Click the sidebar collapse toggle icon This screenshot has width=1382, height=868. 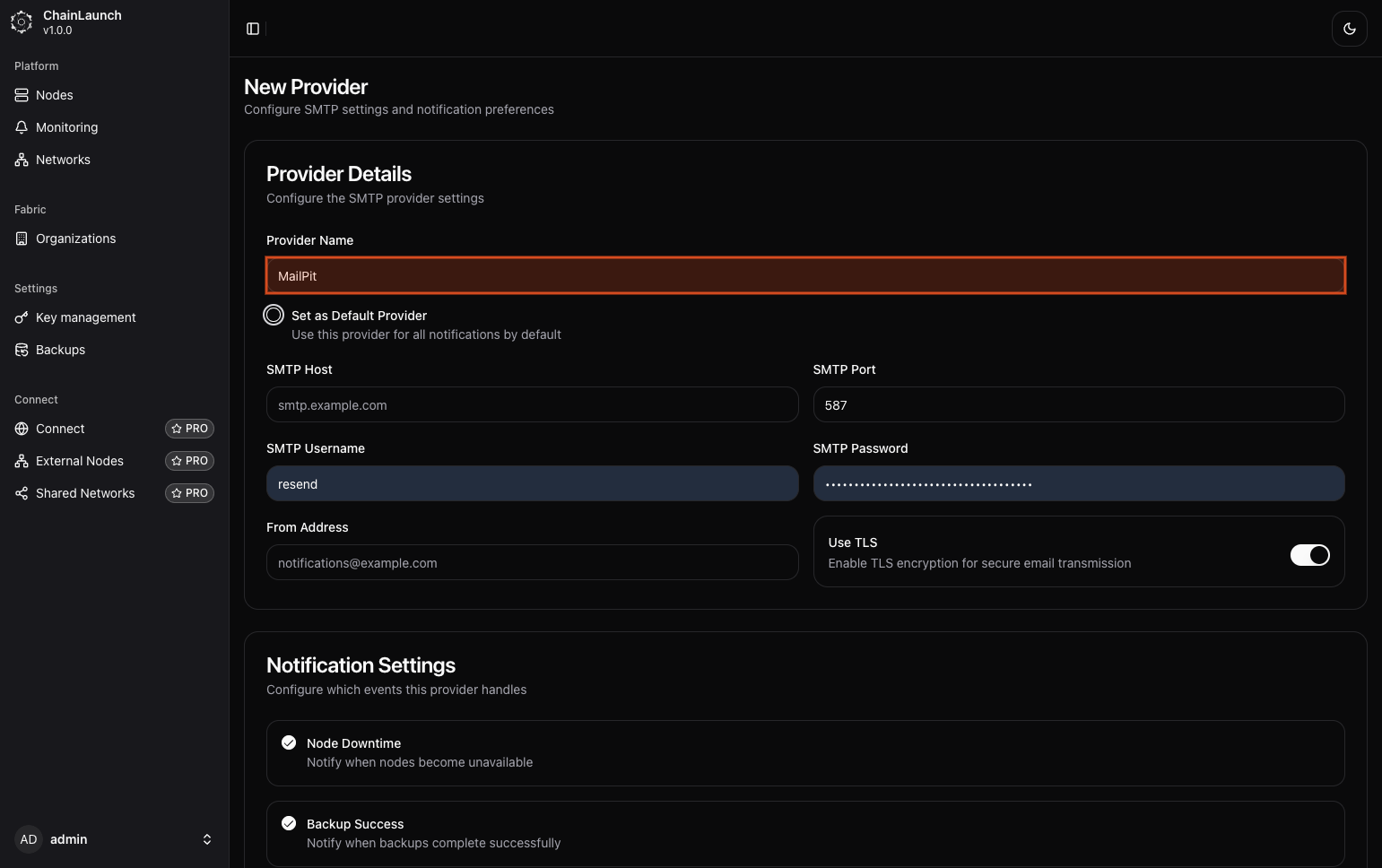point(253,29)
